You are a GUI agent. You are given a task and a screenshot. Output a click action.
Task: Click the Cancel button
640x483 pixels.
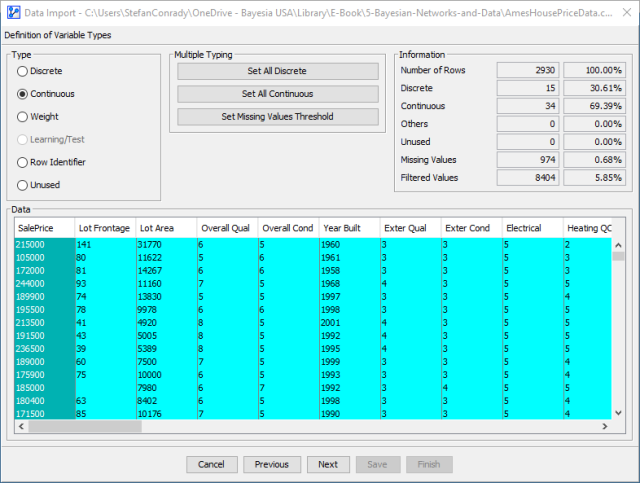211,464
